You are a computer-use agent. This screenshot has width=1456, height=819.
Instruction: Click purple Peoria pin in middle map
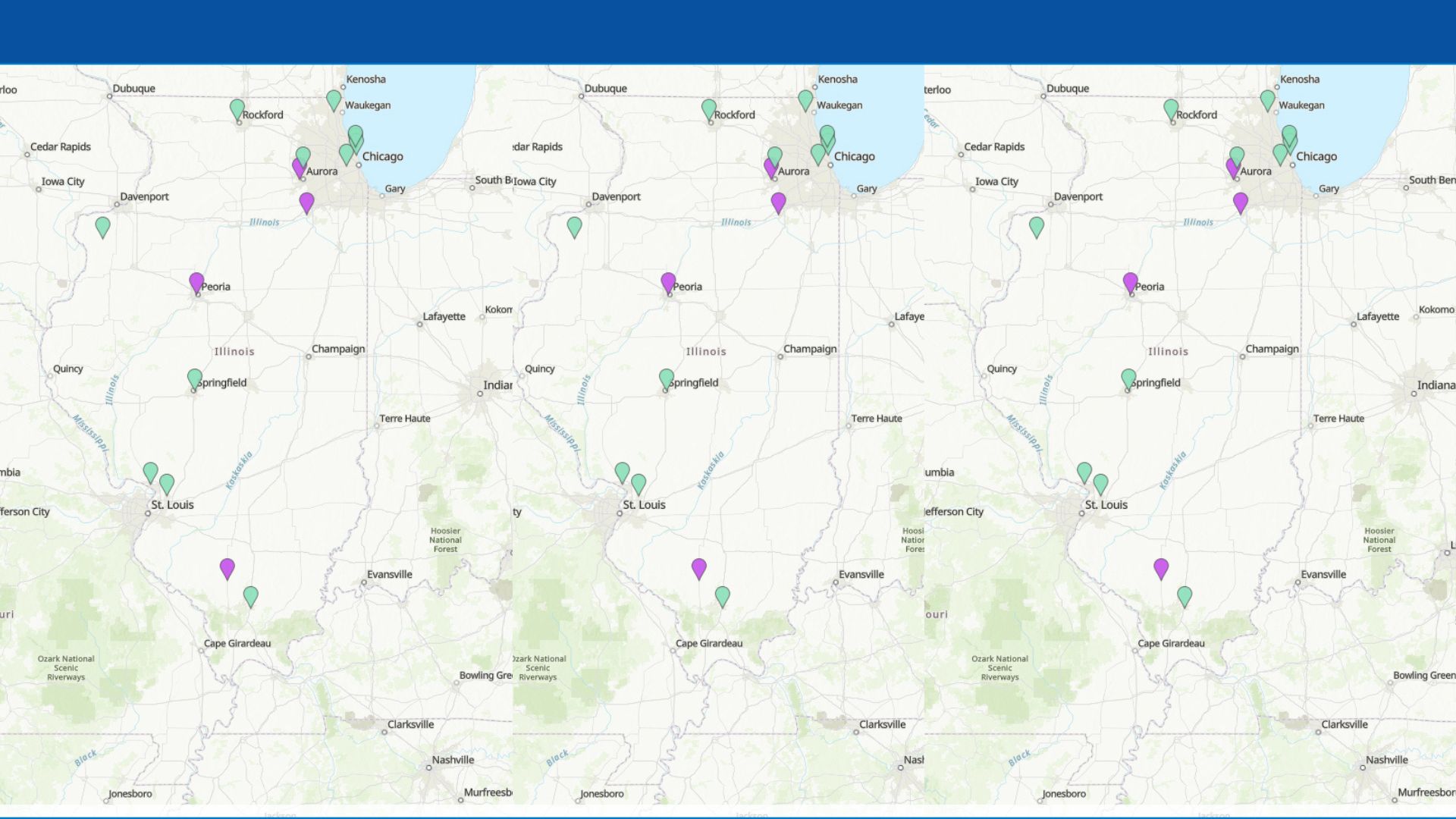click(x=668, y=282)
